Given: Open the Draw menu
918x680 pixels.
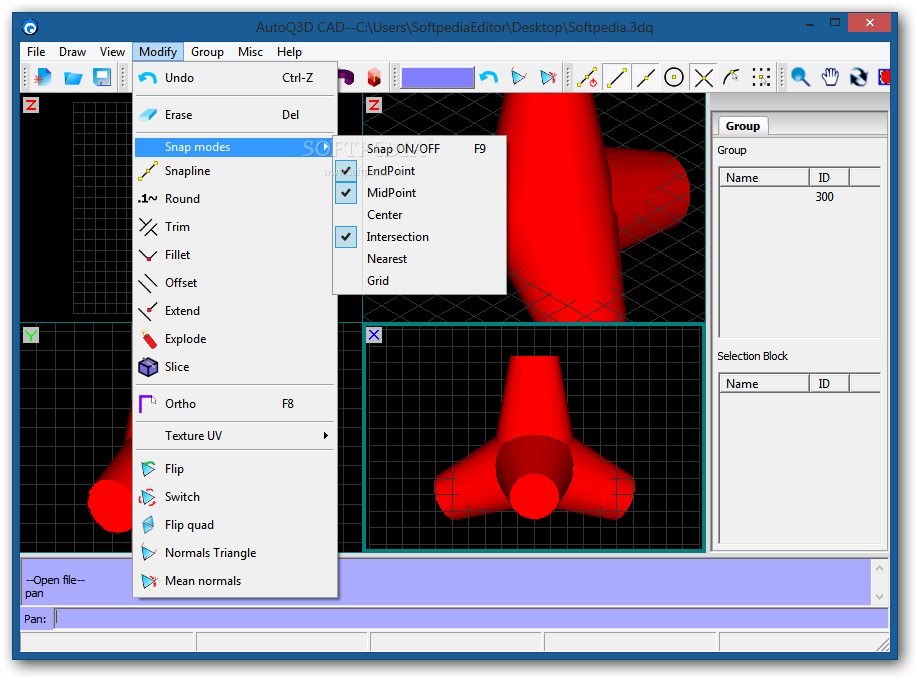Looking at the screenshot, I should [x=73, y=52].
